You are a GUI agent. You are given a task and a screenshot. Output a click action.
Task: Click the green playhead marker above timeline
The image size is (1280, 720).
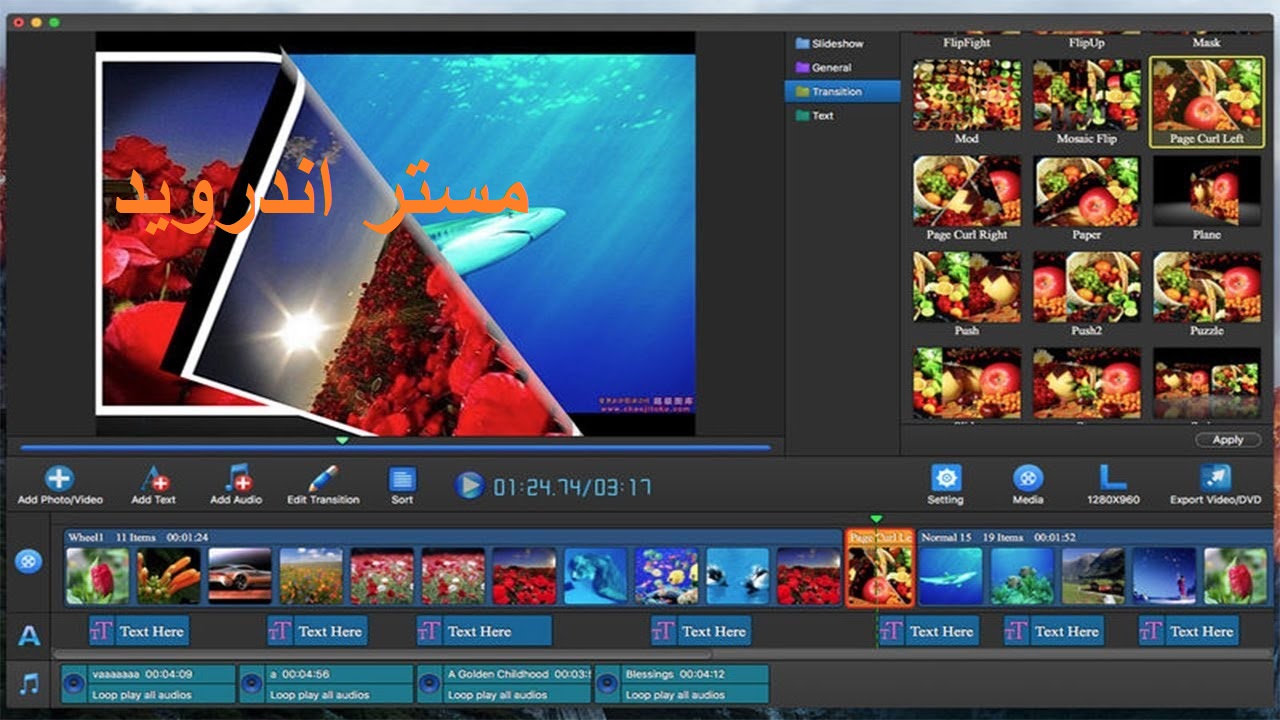pos(876,519)
